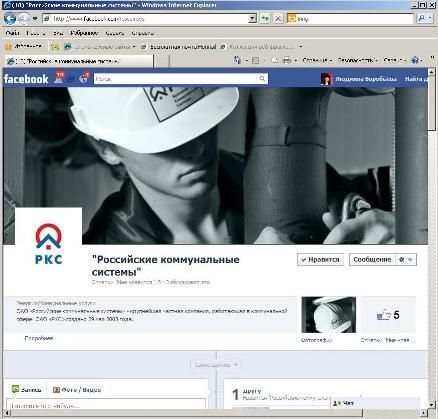Click the vertical scrollbar up arrow
Image resolution: width=438 pixels, height=419 pixels.
tap(431, 71)
